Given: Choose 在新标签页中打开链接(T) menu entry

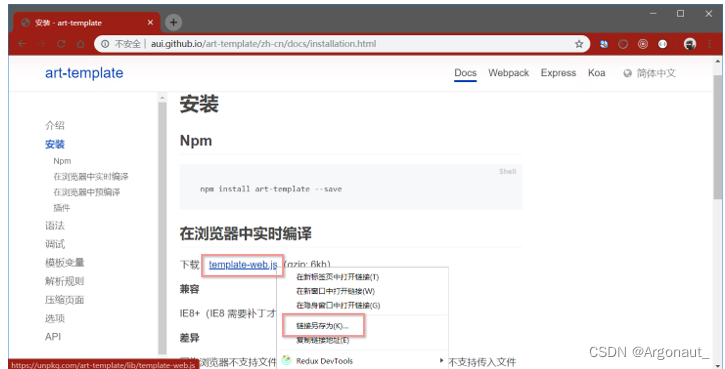Looking at the screenshot, I should 362,277.
